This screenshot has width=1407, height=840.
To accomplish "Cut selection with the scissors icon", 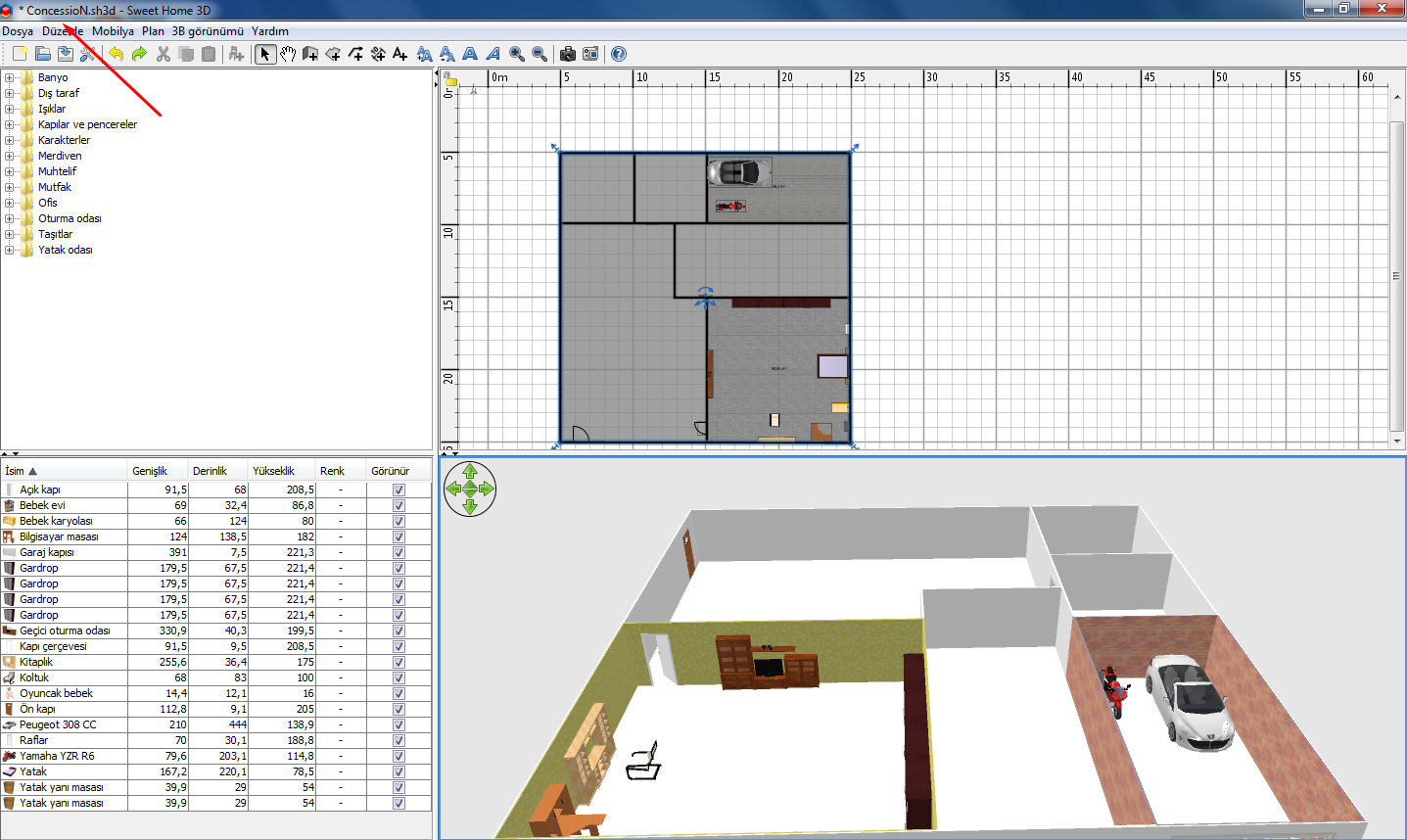I will [x=164, y=54].
